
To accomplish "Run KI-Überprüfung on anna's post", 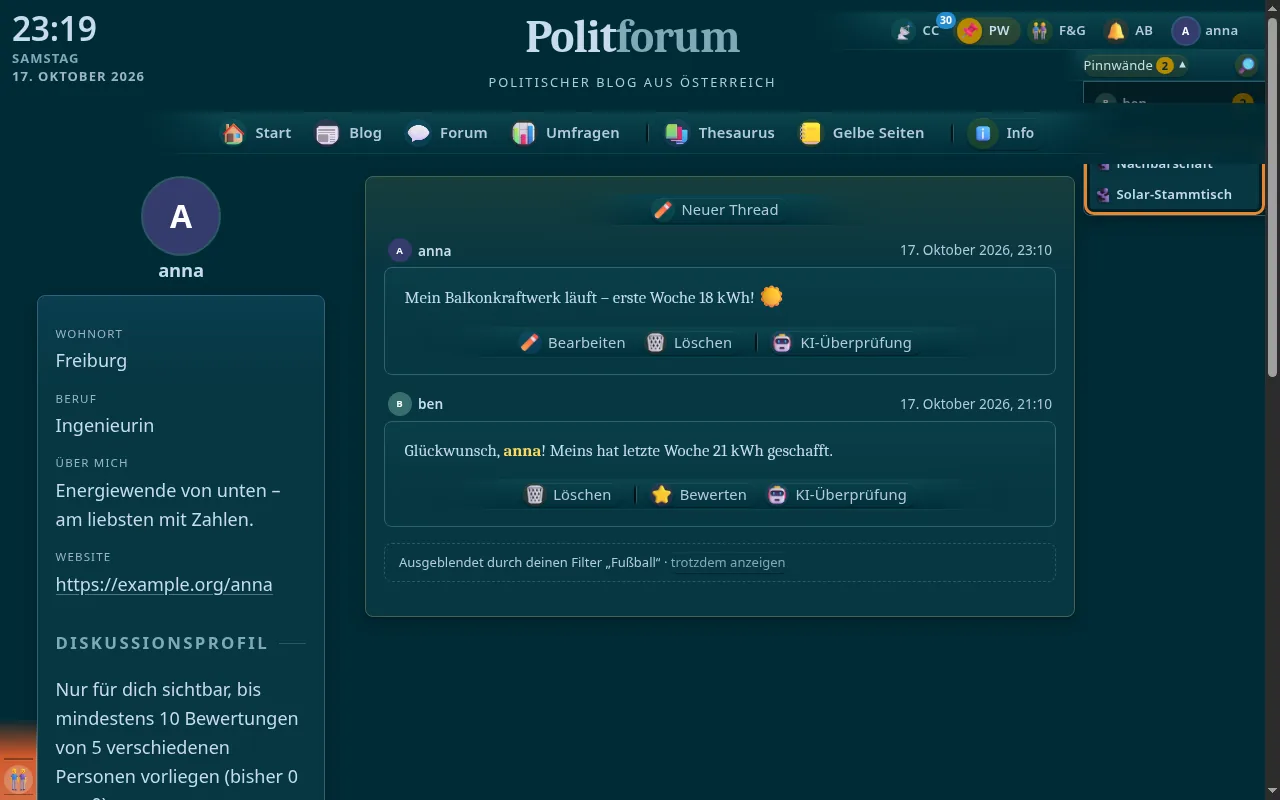I will tap(845, 342).
